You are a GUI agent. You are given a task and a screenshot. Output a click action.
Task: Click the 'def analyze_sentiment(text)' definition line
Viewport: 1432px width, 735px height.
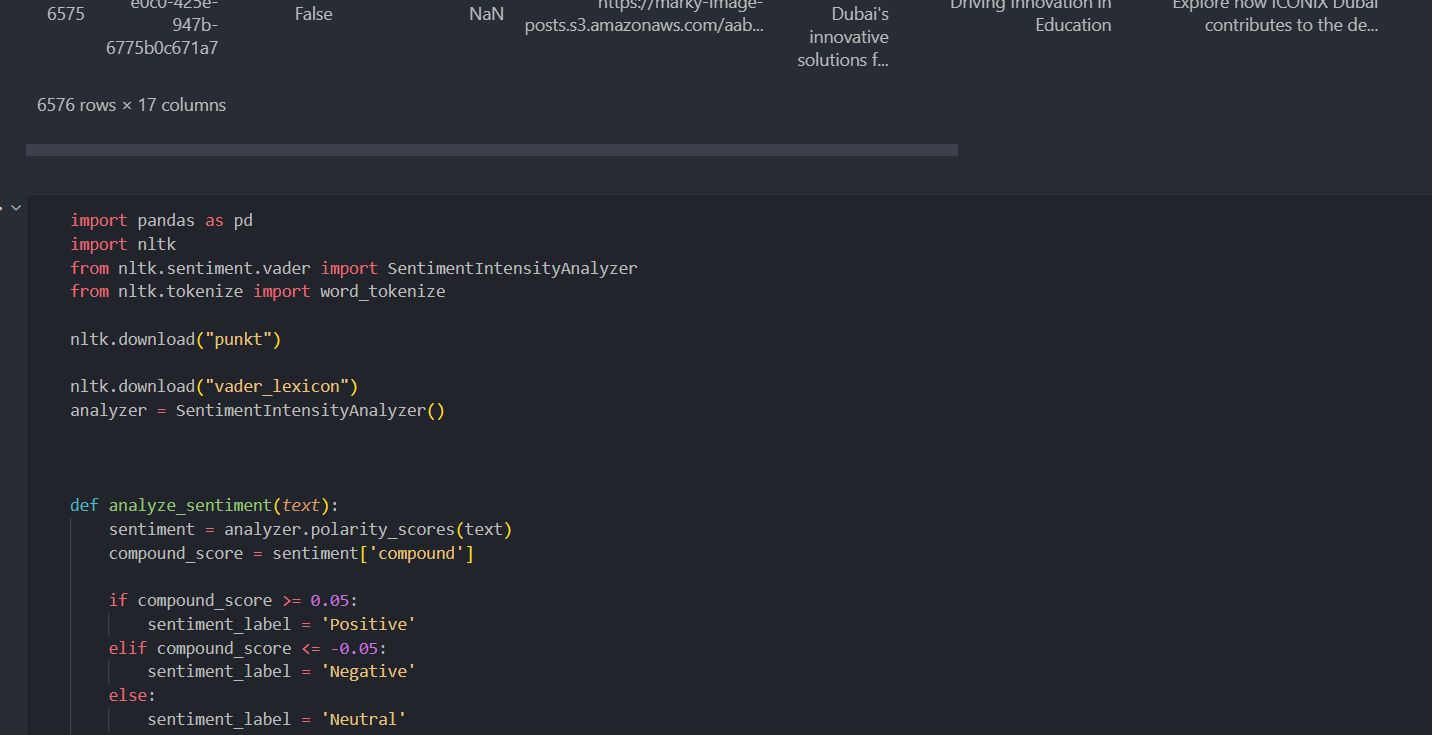(205, 505)
